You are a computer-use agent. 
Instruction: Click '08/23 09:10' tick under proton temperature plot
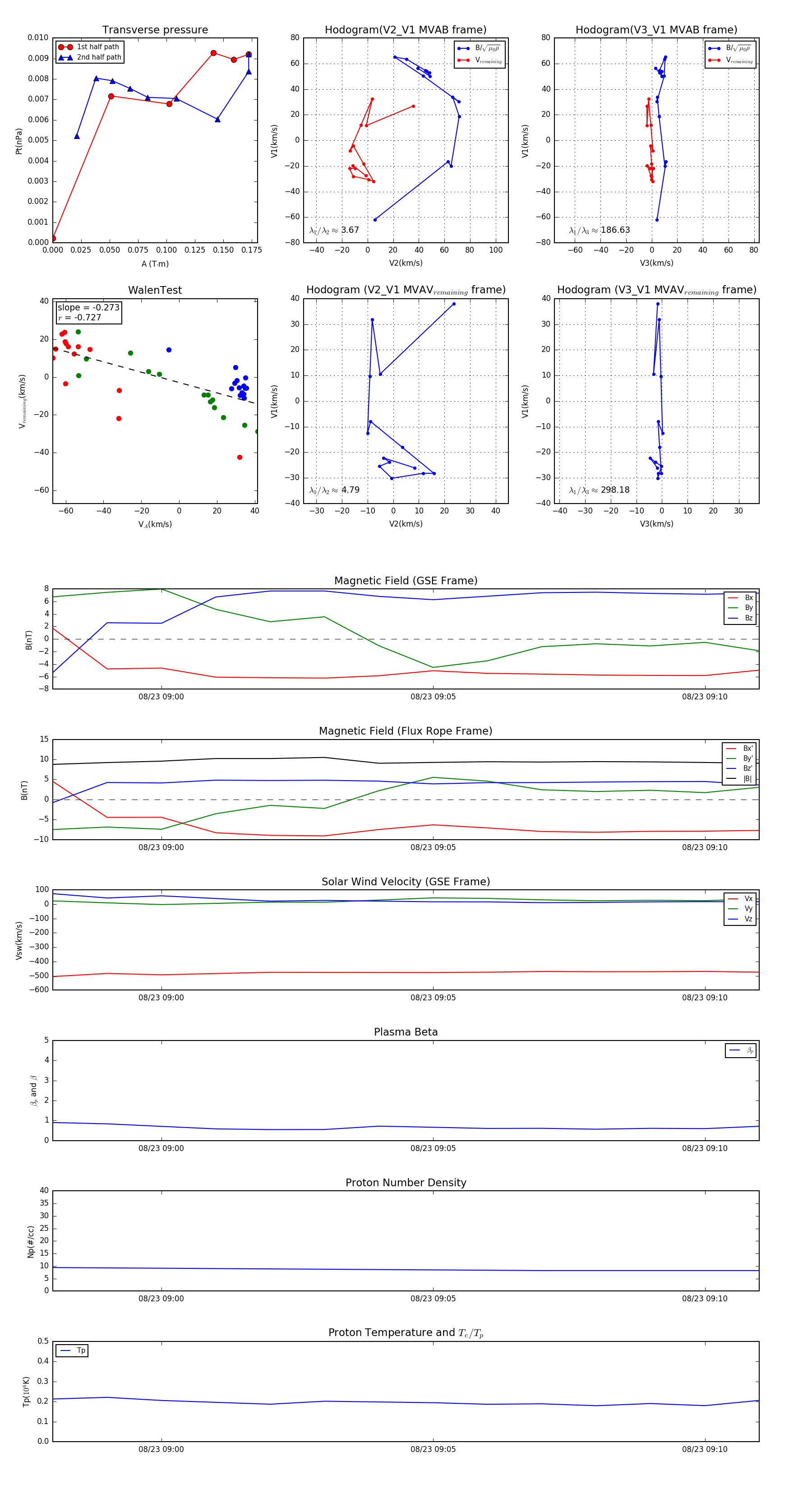pos(705,1449)
